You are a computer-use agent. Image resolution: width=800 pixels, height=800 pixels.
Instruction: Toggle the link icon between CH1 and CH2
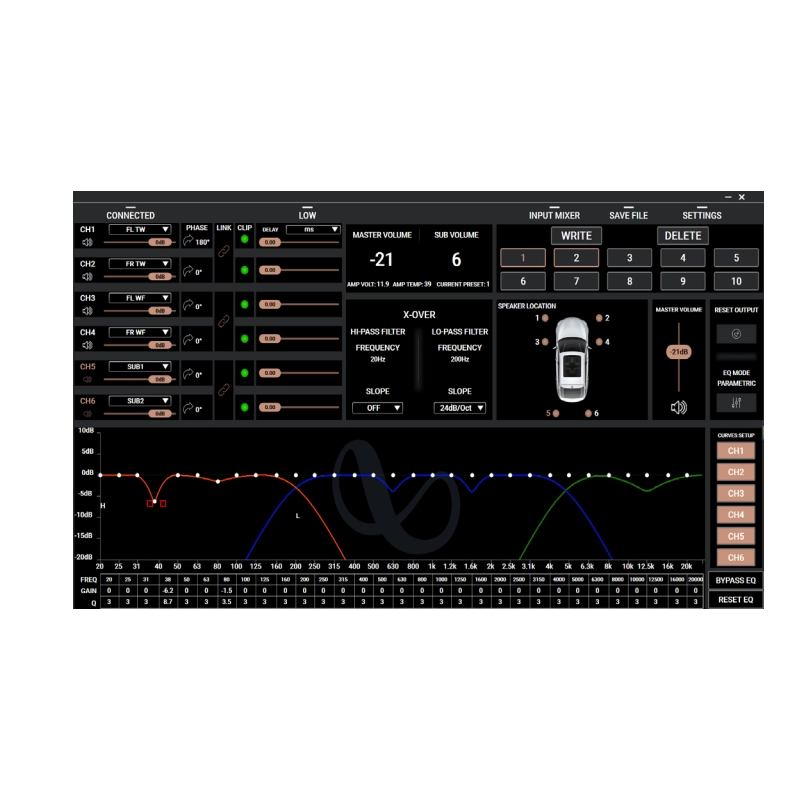pos(225,253)
